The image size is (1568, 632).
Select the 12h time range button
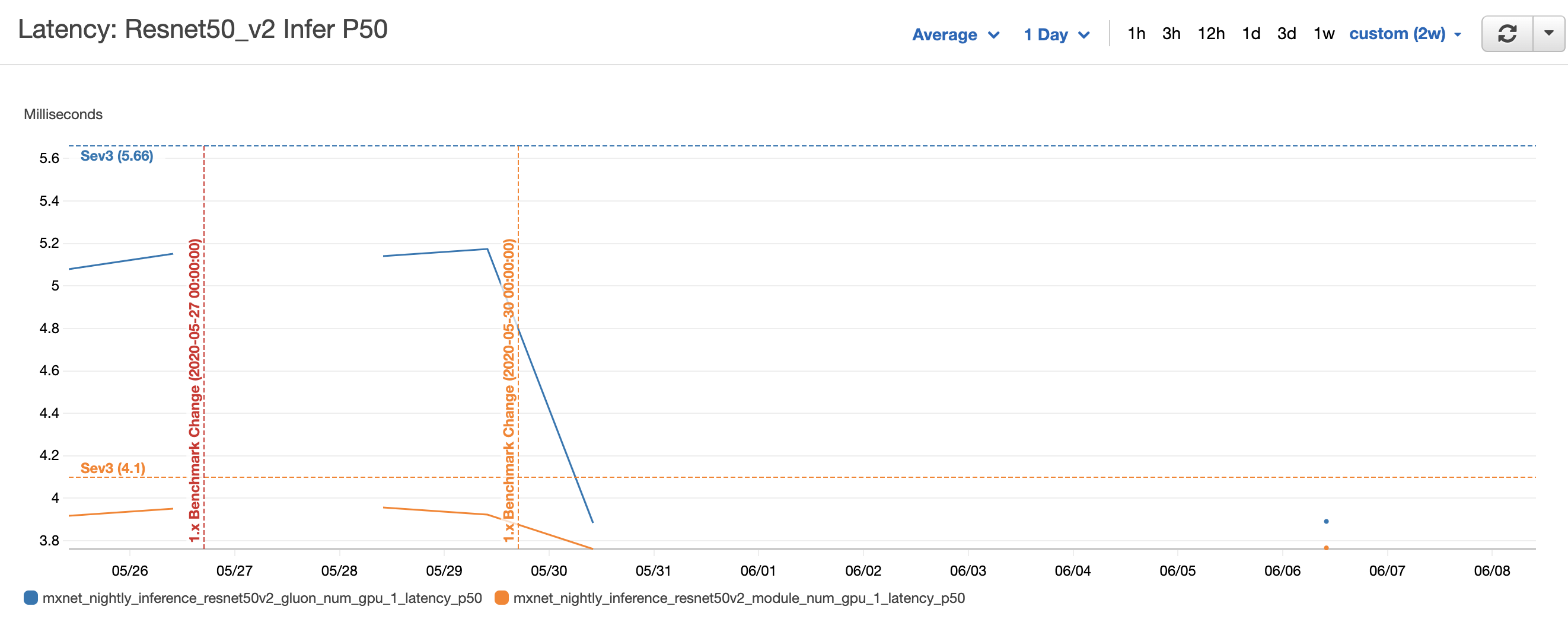coord(1213,34)
